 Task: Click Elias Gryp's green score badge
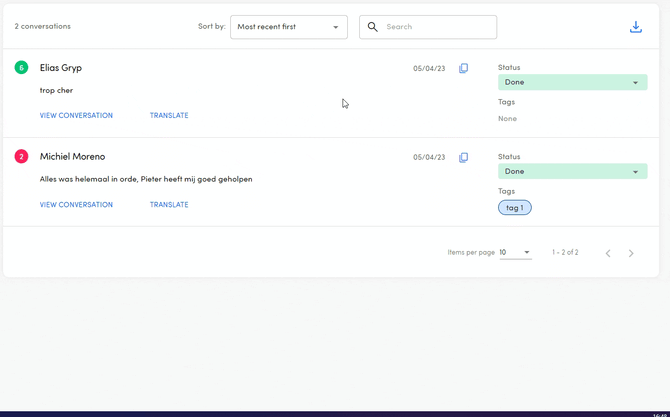21,68
